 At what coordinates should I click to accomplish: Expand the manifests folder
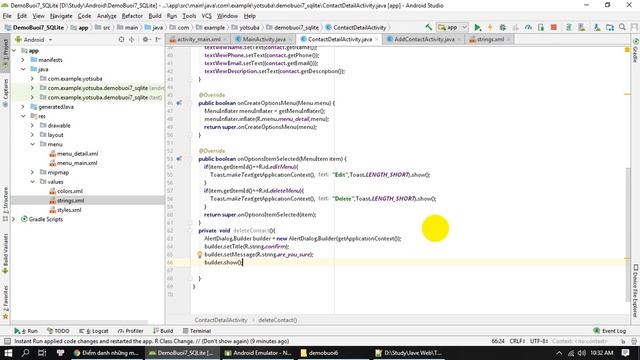[x=23, y=60]
